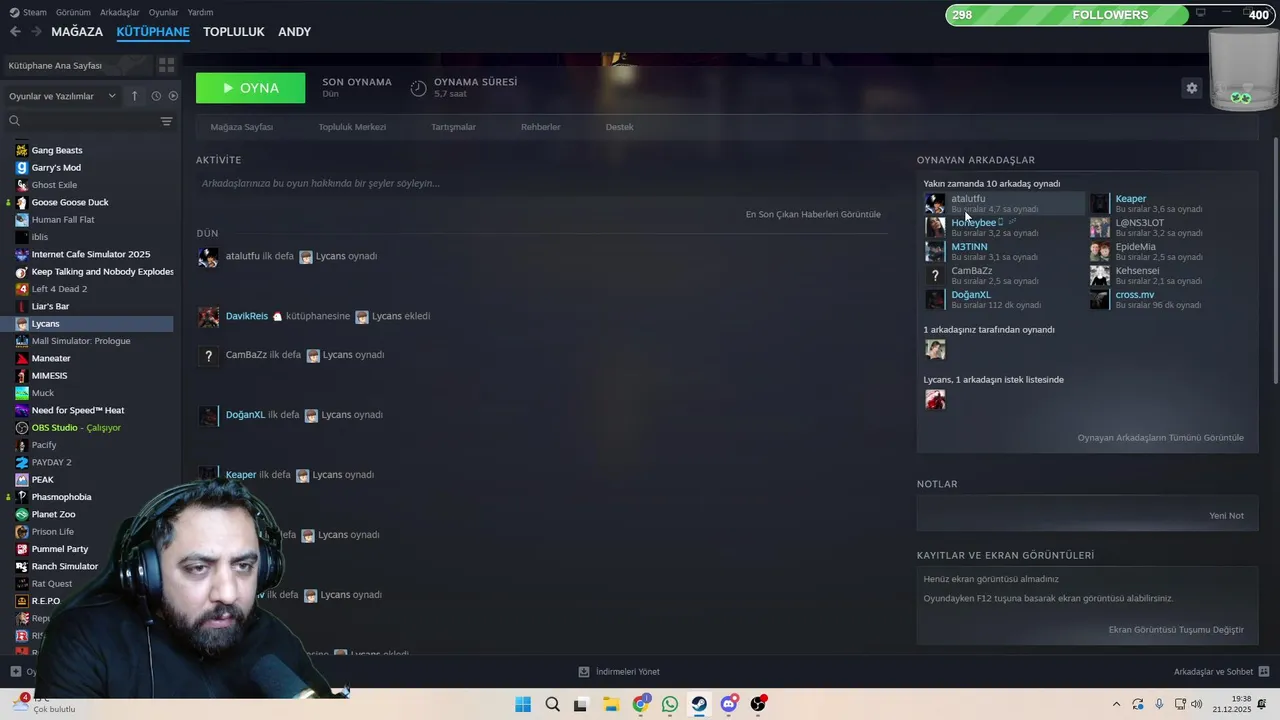Go forward with the right arrow
Viewport: 1280px width, 720px height.
[x=36, y=32]
